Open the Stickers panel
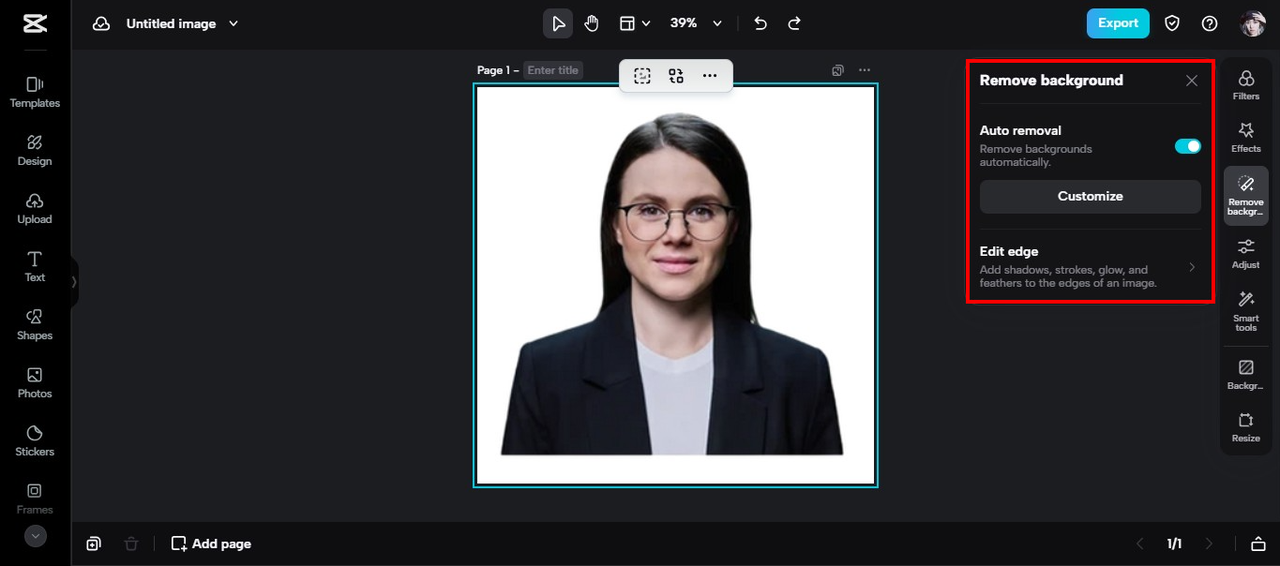The image size is (1280, 566). [x=35, y=440]
